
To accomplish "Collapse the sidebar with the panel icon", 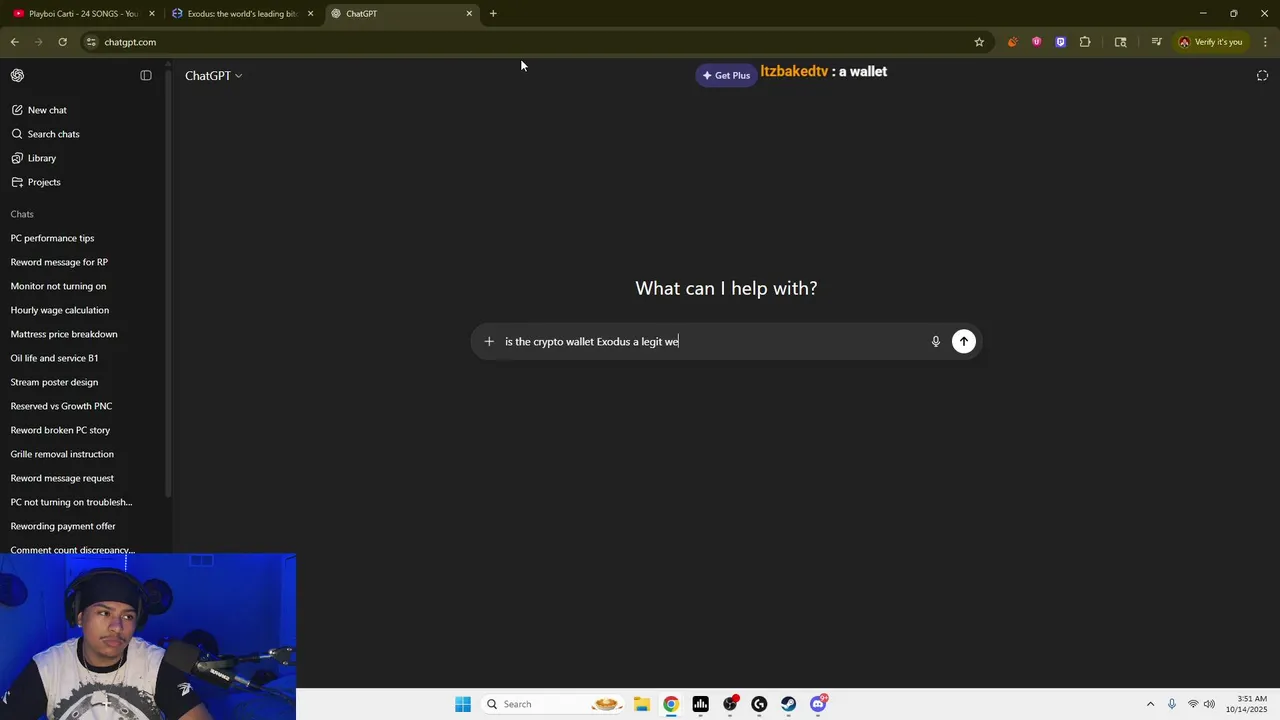I will point(146,75).
